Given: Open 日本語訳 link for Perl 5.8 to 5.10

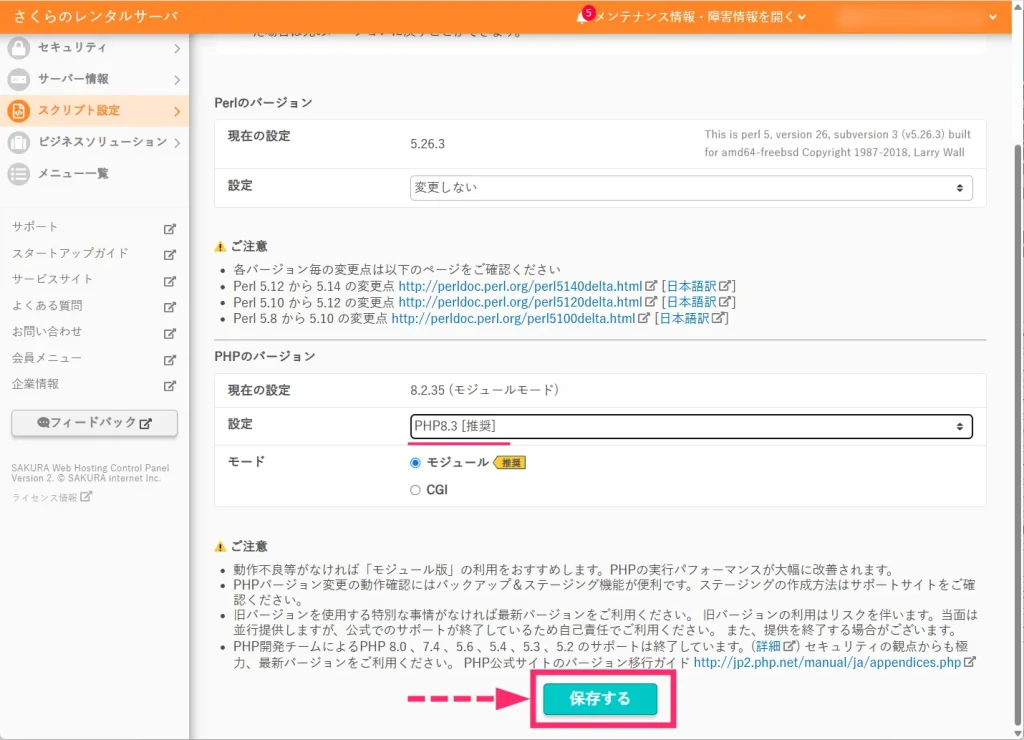Looking at the screenshot, I should 684,318.
